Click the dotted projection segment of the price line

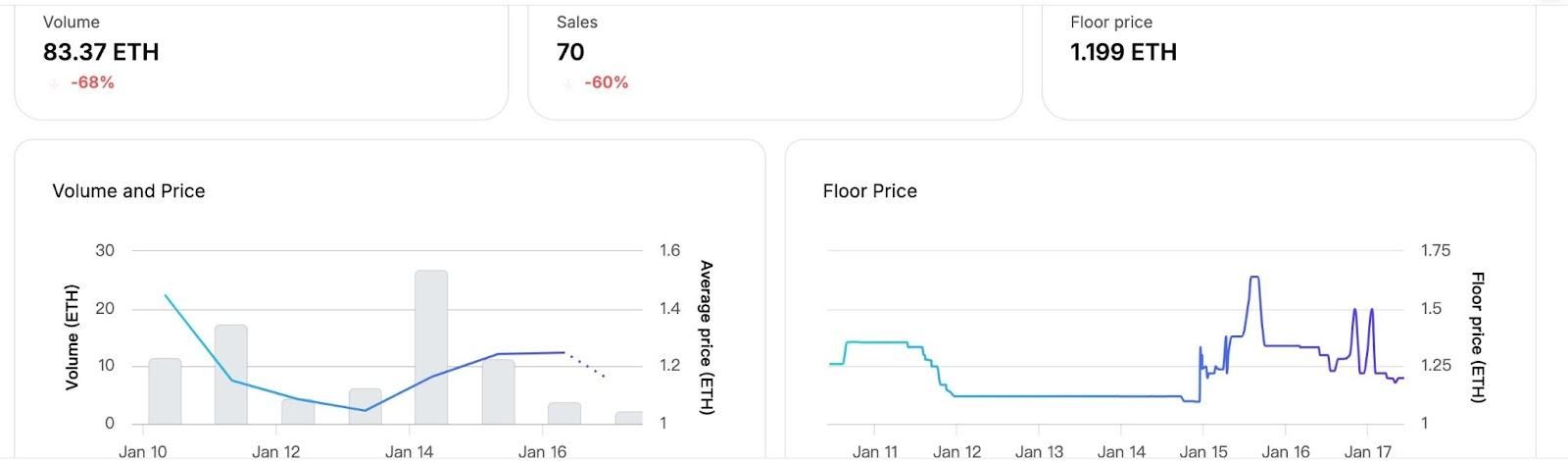[x=586, y=364]
